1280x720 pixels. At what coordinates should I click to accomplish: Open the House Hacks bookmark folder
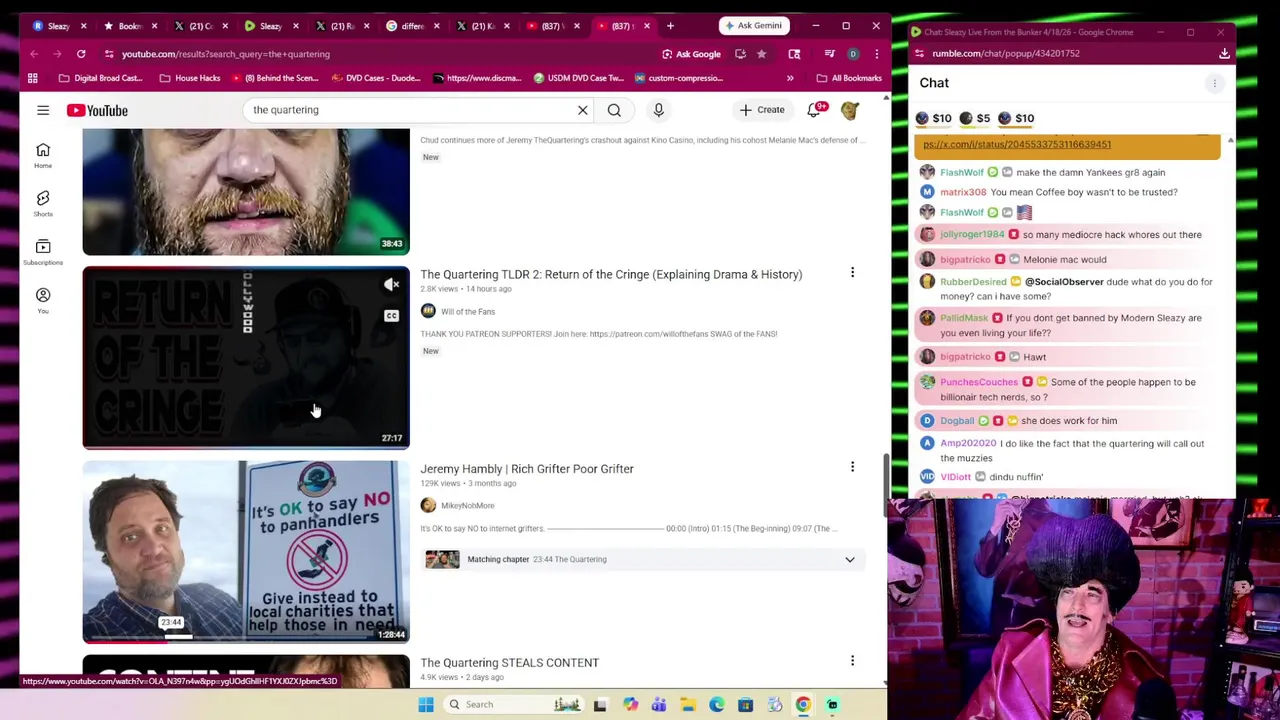(189, 78)
